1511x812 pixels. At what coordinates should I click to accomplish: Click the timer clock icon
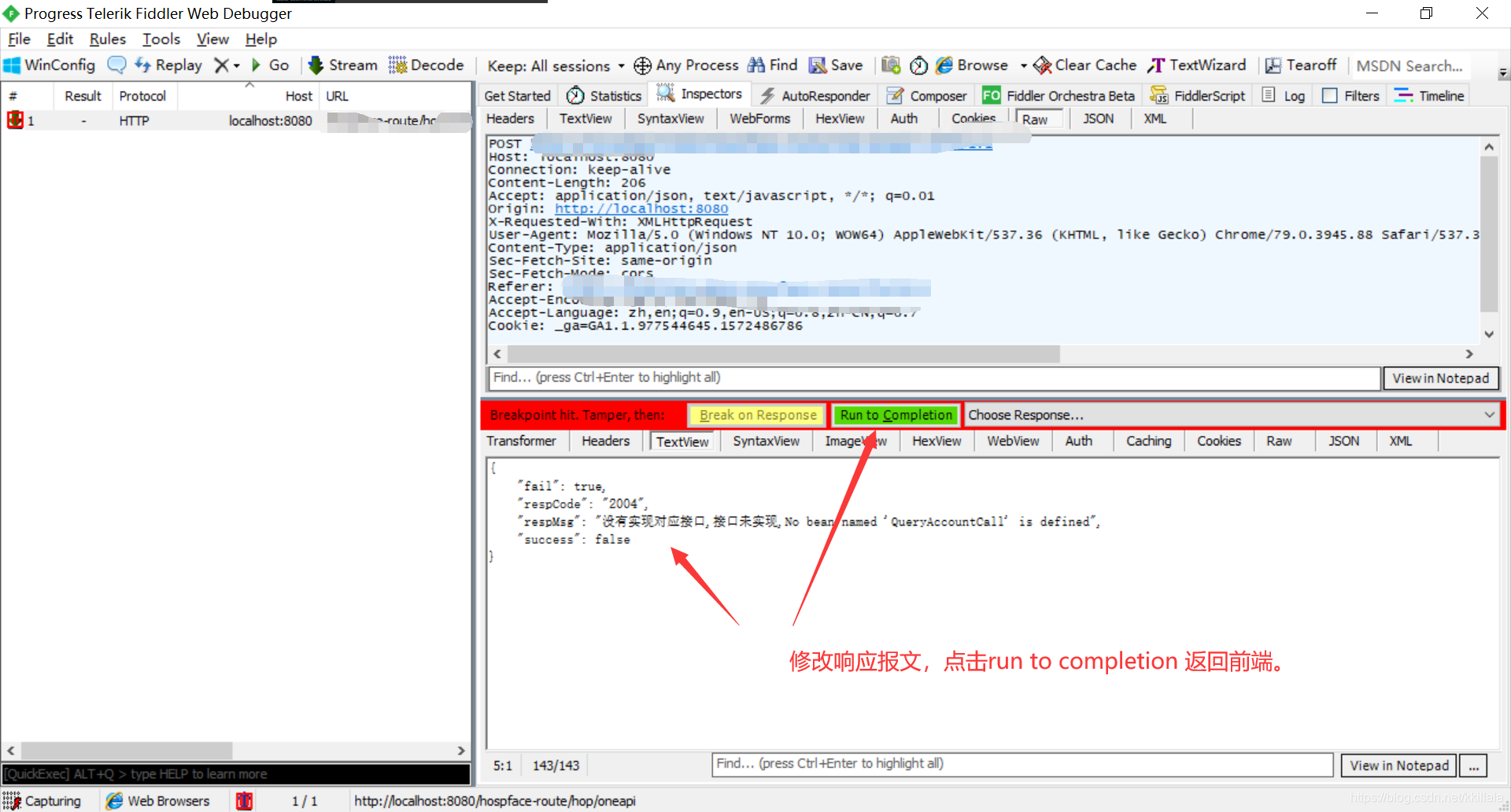pos(918,65)
